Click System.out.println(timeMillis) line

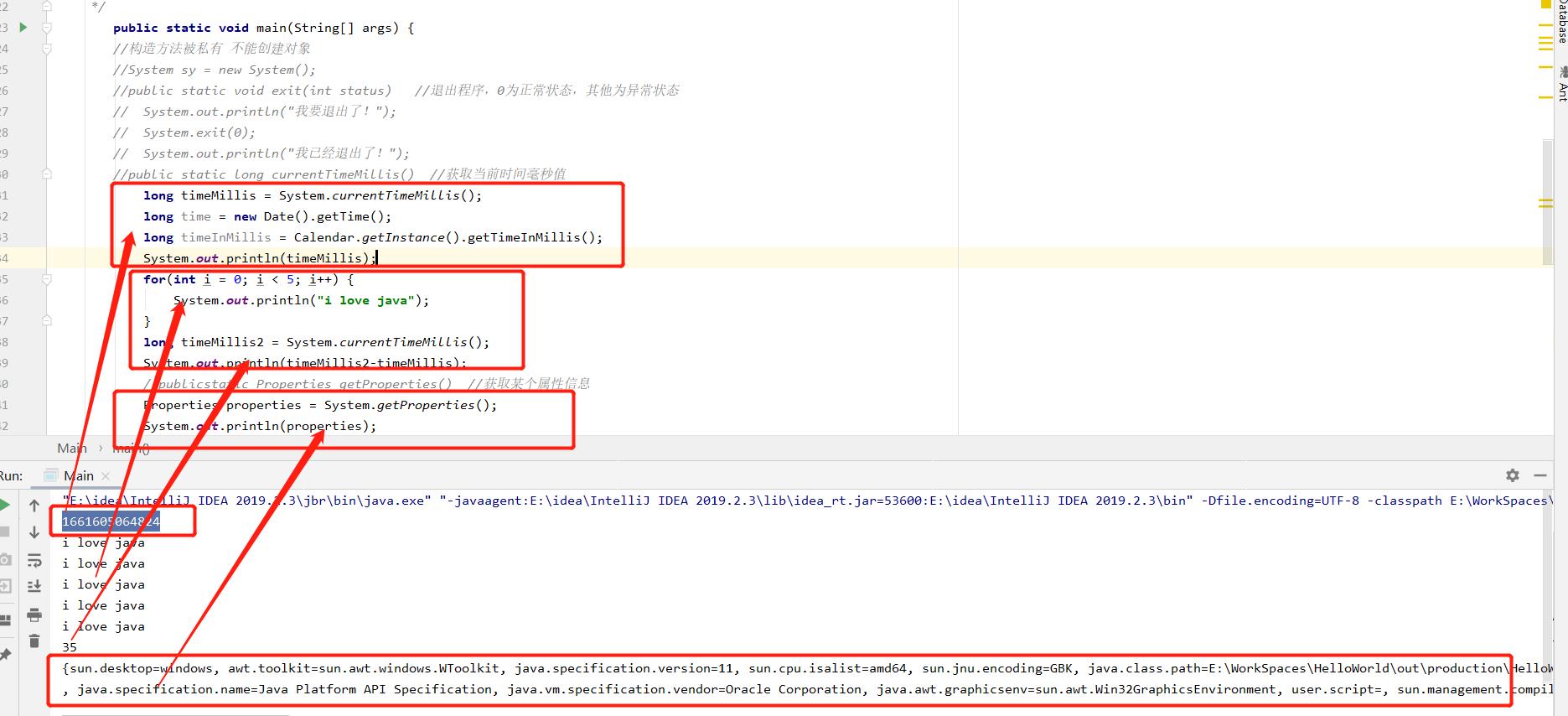(260, 258)
